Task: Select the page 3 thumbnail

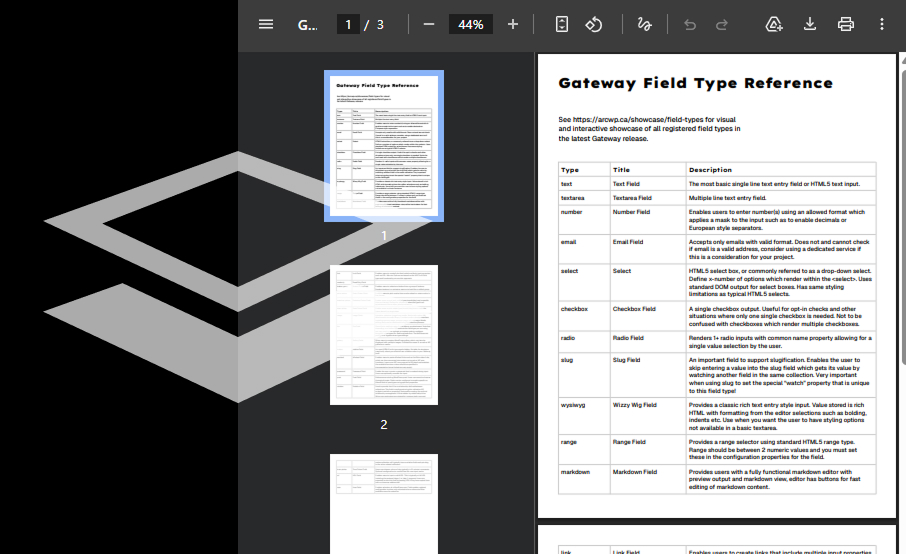Action: pos(384,504)
